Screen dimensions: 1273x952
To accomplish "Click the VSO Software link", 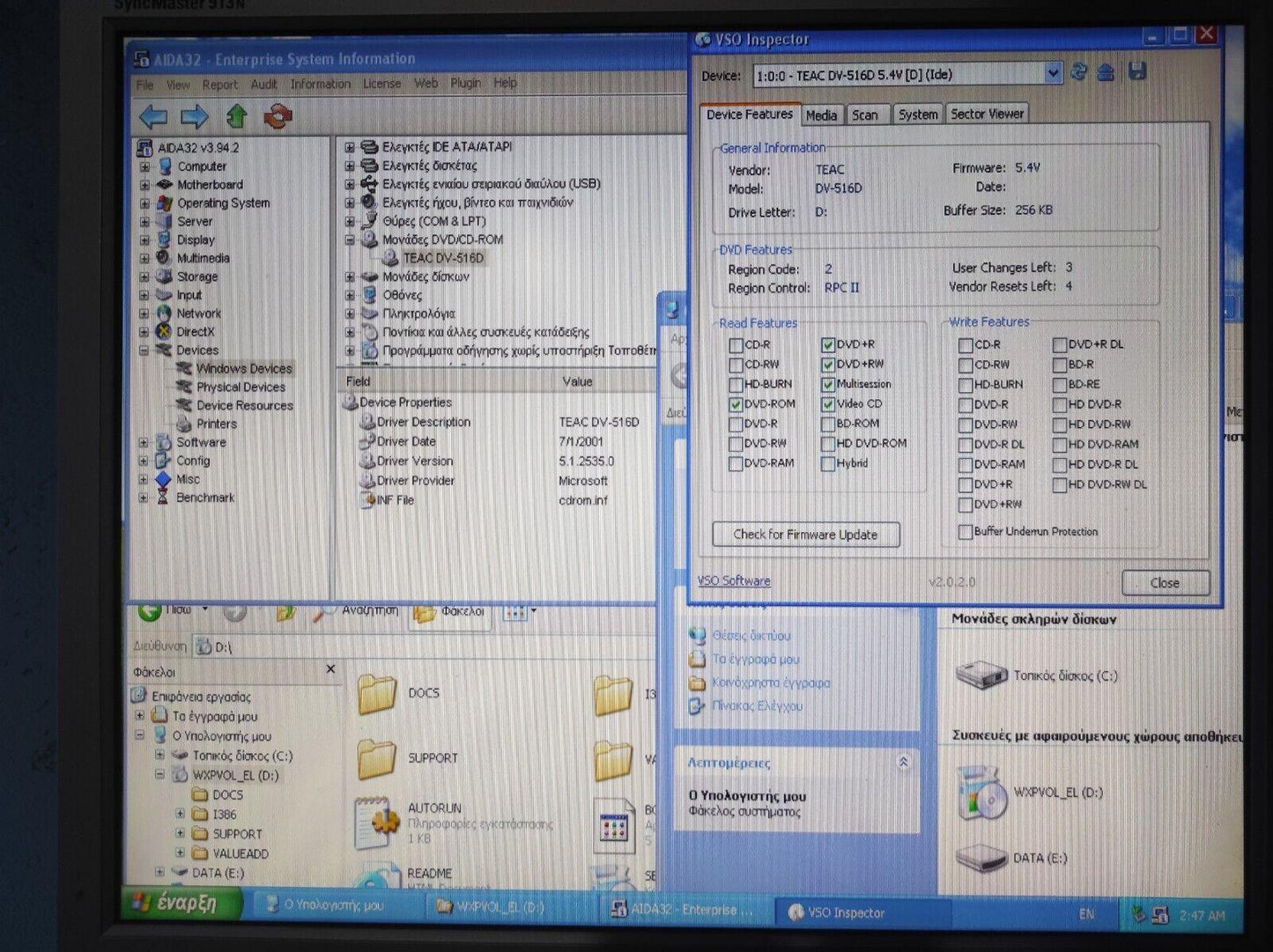I will (734, 581).
